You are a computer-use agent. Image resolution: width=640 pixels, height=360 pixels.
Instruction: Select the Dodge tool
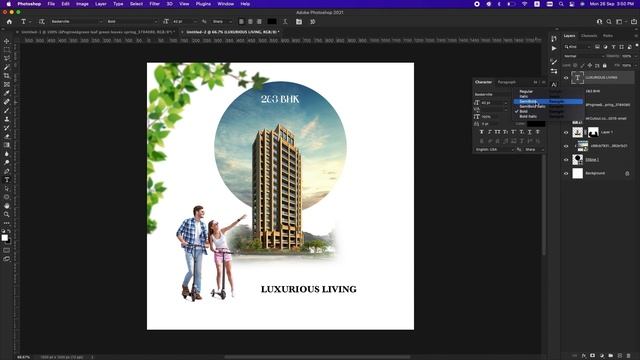coord(7,162)
